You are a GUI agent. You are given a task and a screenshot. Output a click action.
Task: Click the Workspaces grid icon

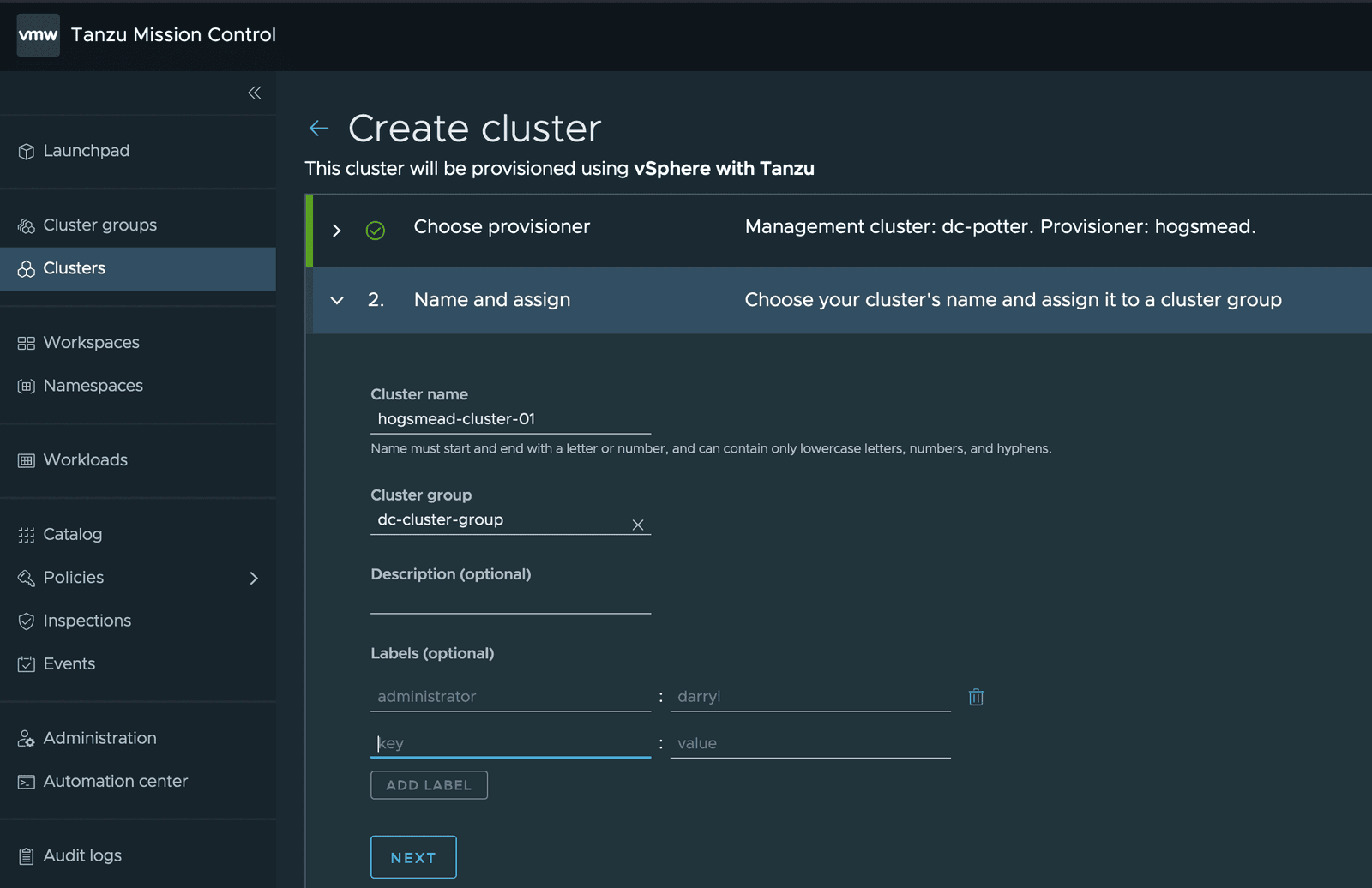[26, 342]
